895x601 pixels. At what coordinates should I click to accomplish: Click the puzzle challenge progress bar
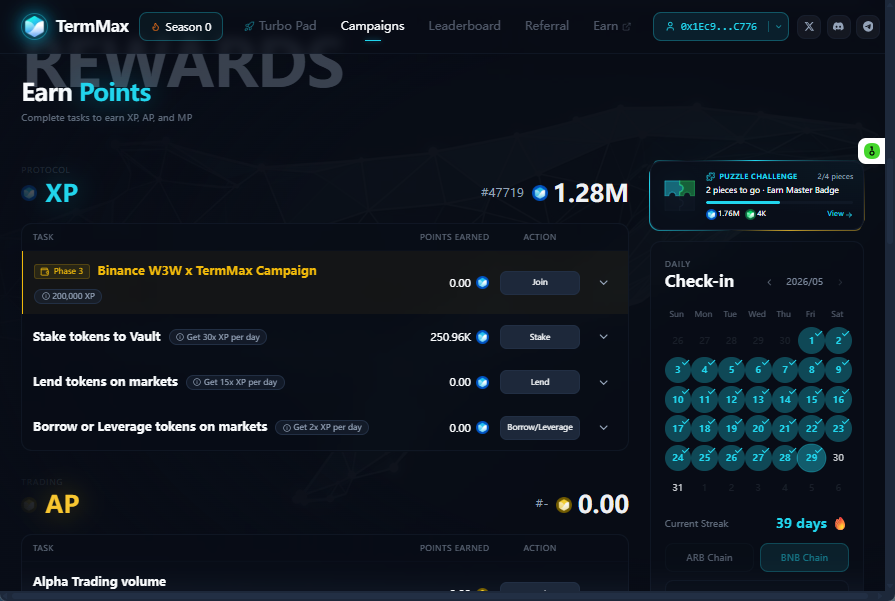[779, 202]
